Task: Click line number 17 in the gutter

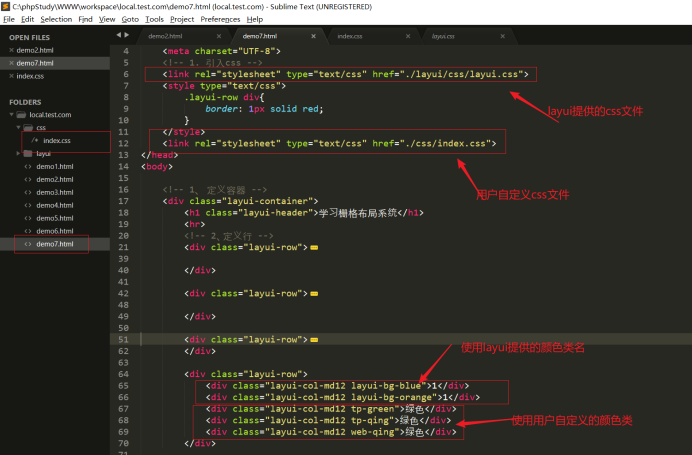Action: 123,200
